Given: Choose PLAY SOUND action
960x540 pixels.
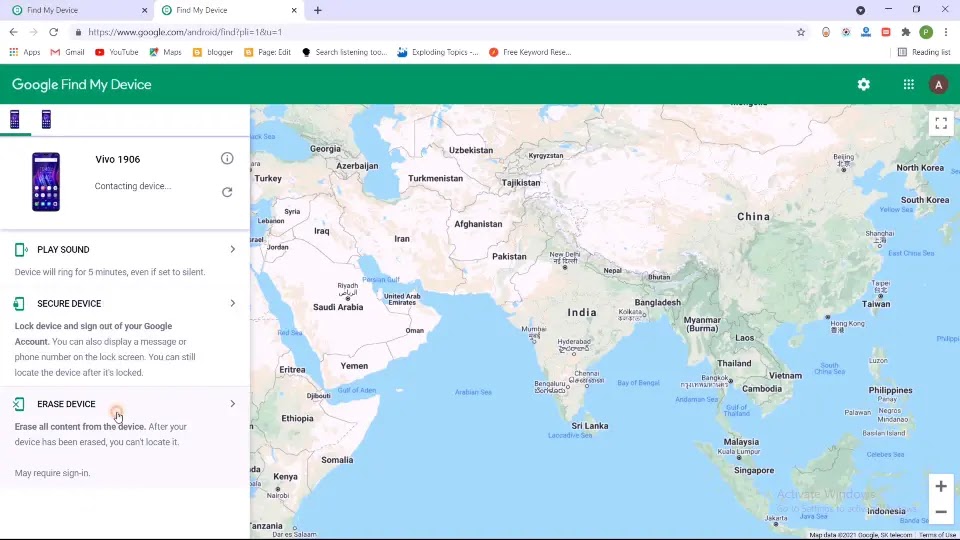Looking at the screenshot, I should click(x=63, y=250).
